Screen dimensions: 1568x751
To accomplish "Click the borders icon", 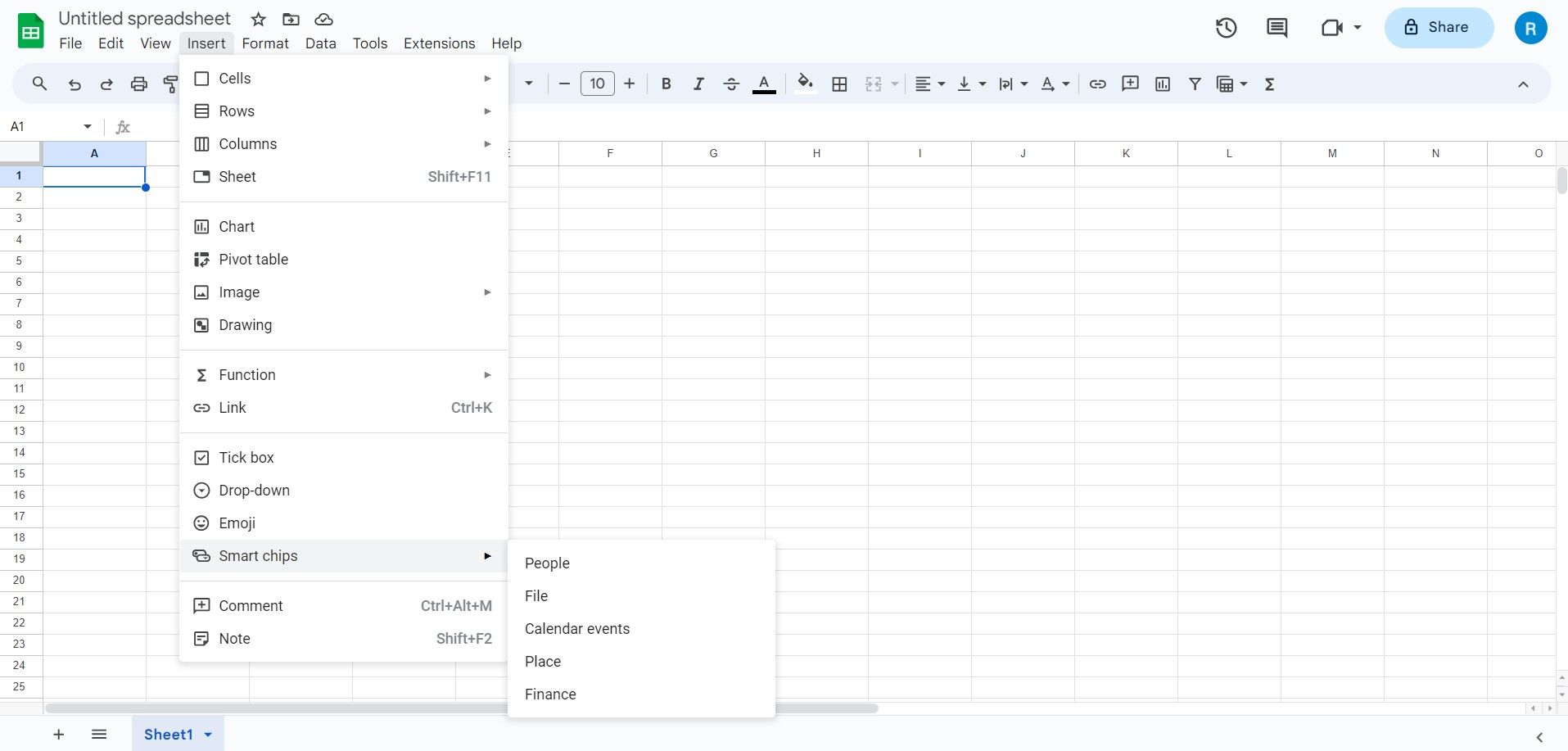I will 839,83.
